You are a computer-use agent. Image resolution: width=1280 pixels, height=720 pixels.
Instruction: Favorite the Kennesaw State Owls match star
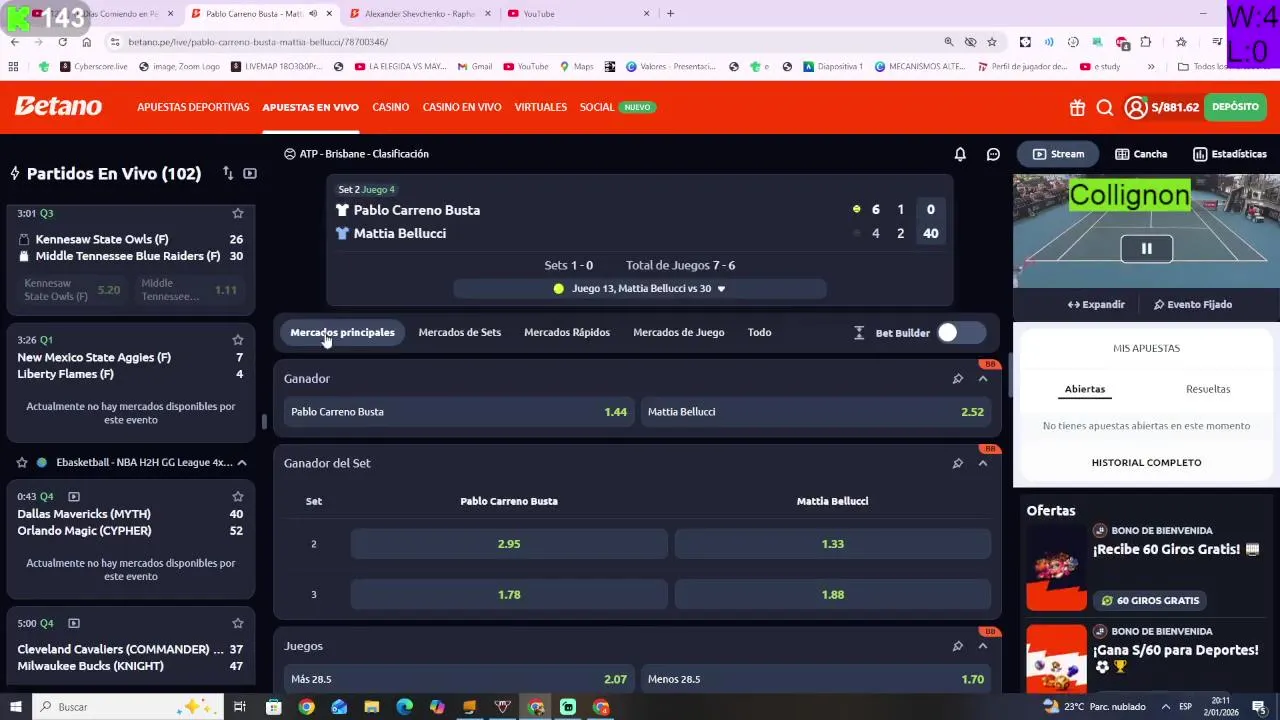(x=238, y=213)
